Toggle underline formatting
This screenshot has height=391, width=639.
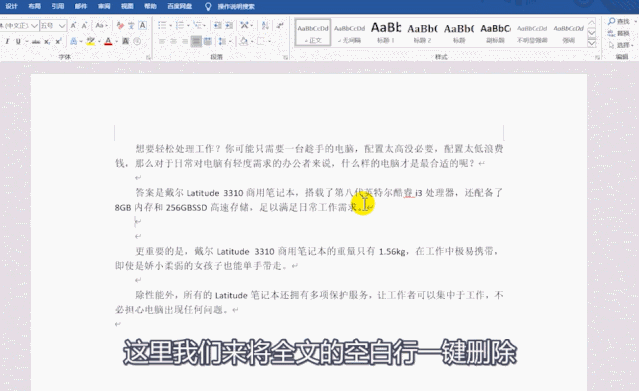[x=18, y=41]
